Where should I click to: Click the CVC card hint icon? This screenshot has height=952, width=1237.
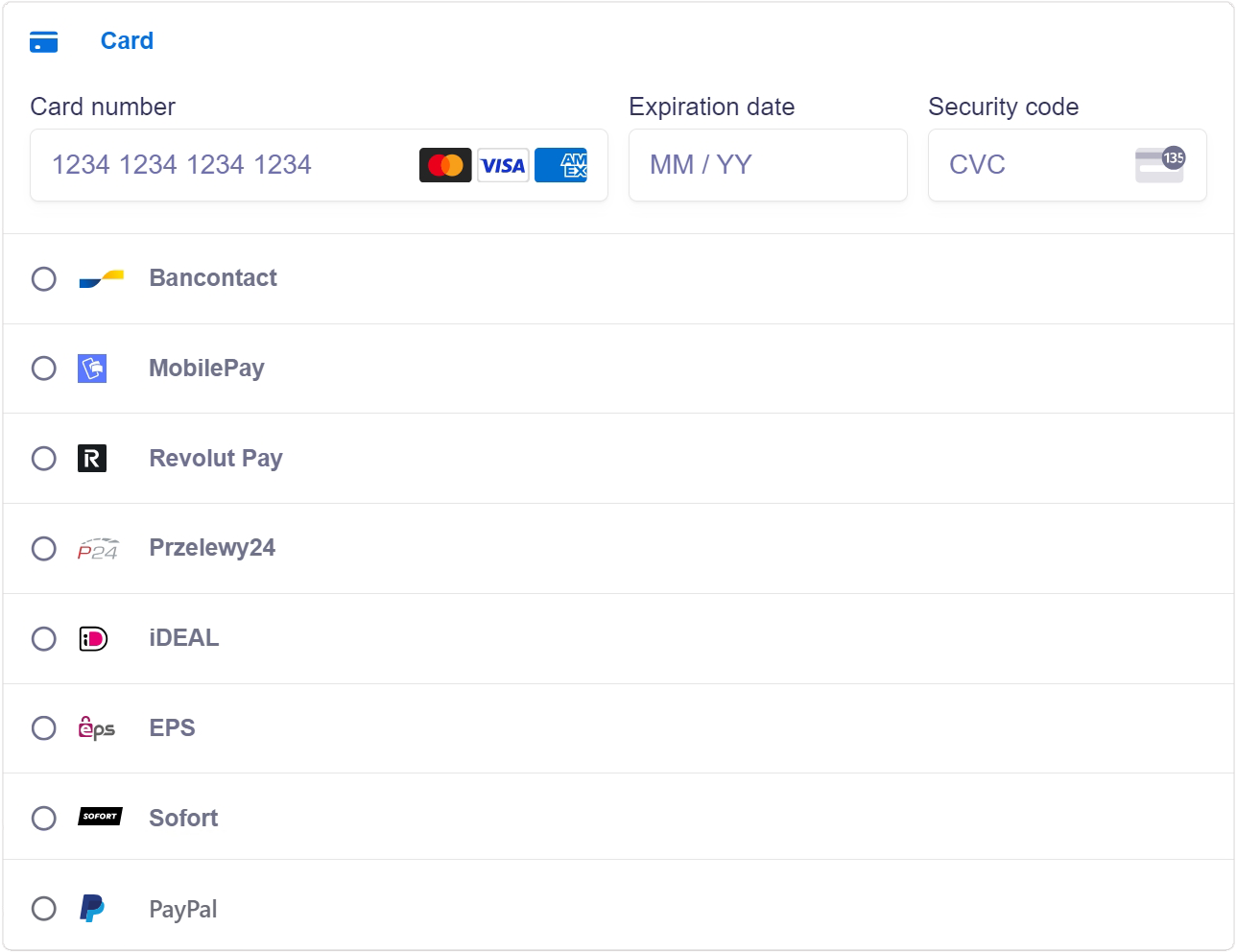click(x=1159, y=165)
